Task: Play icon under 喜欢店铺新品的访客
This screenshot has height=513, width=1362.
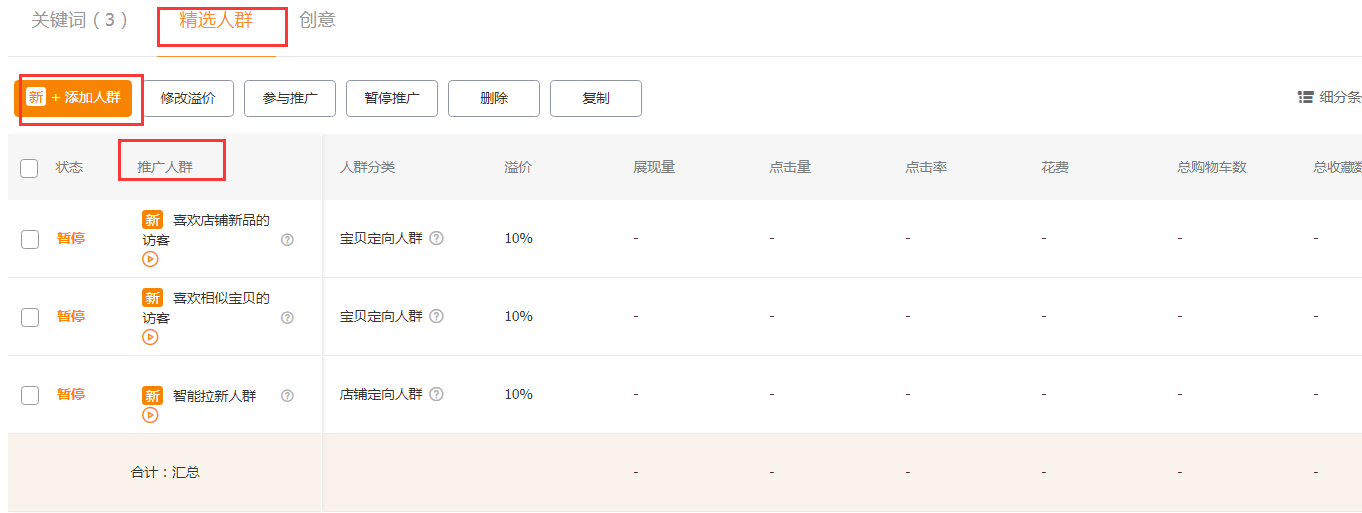Action: point(150,259)
